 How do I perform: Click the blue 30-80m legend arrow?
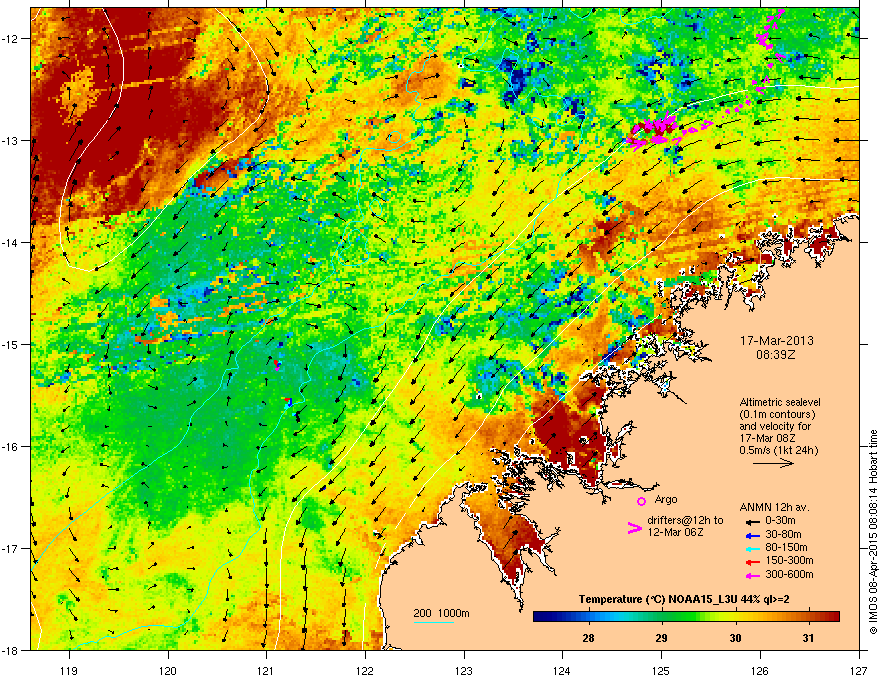(x=752, y=535)
